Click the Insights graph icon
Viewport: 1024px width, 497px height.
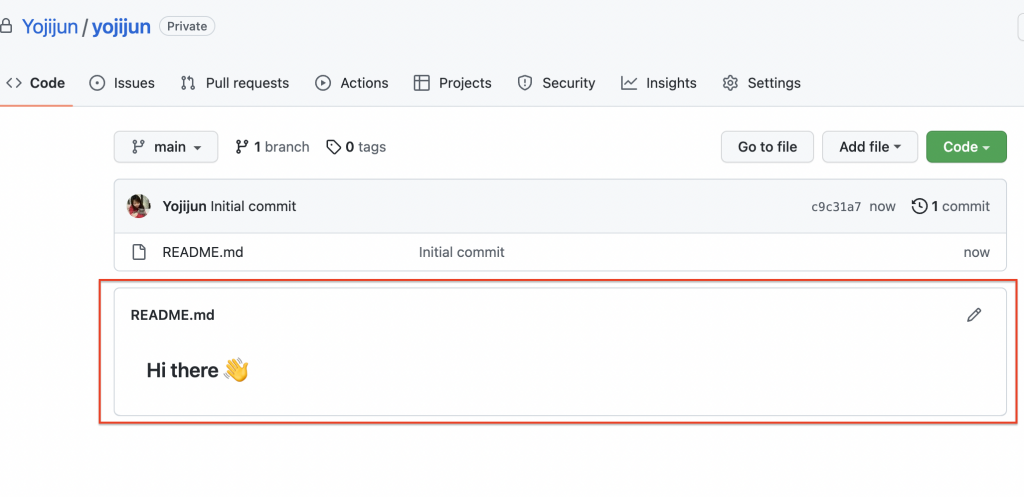tap(629, 83)
